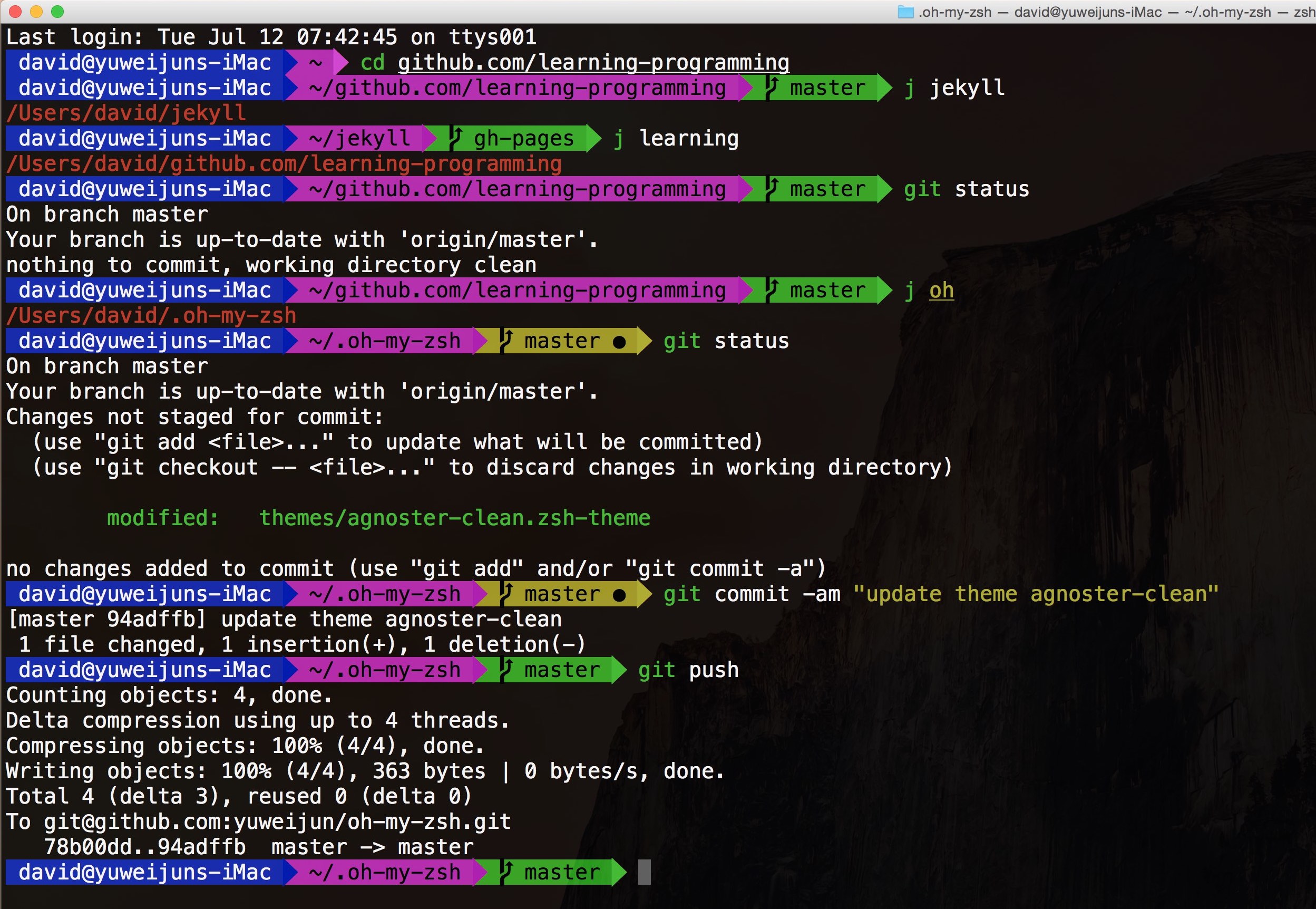
Task: Click the remote URL git@github.com:yuweijun/oh-my-zsh.git
Action: coord(277,822)
